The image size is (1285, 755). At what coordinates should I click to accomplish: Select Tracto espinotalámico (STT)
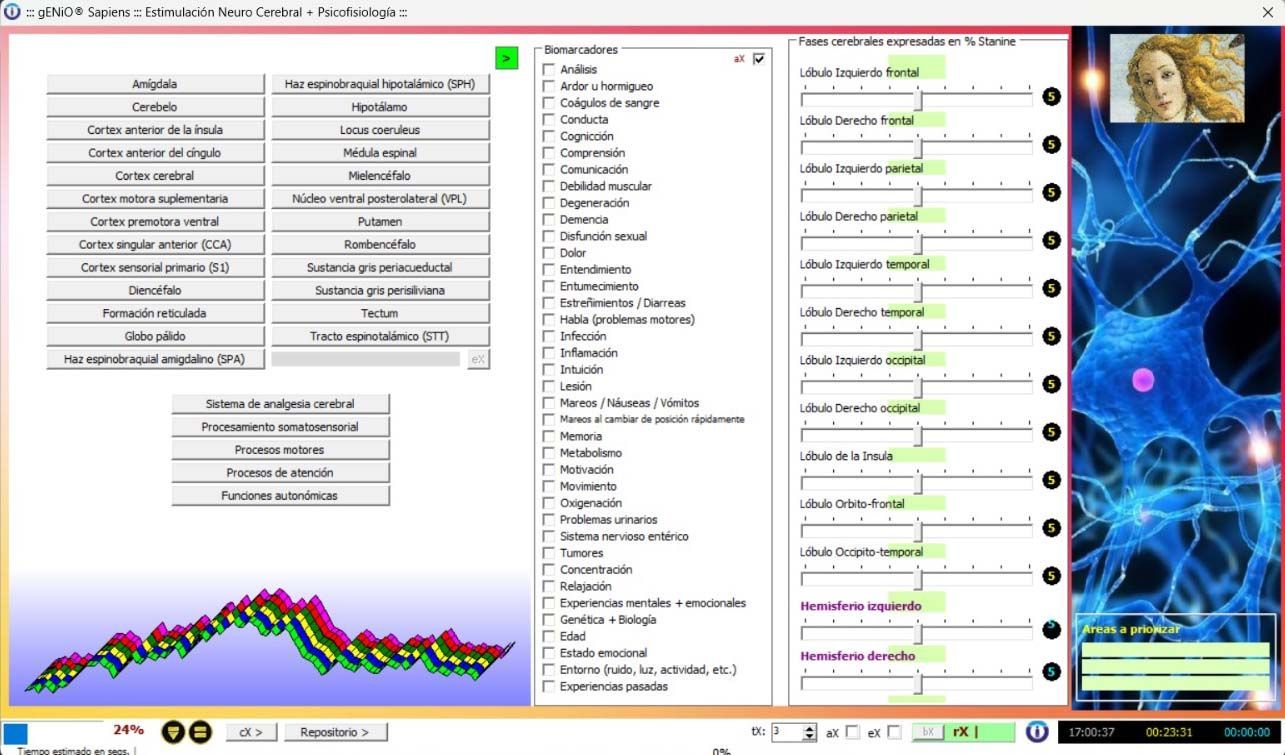[x=380, y=336]
